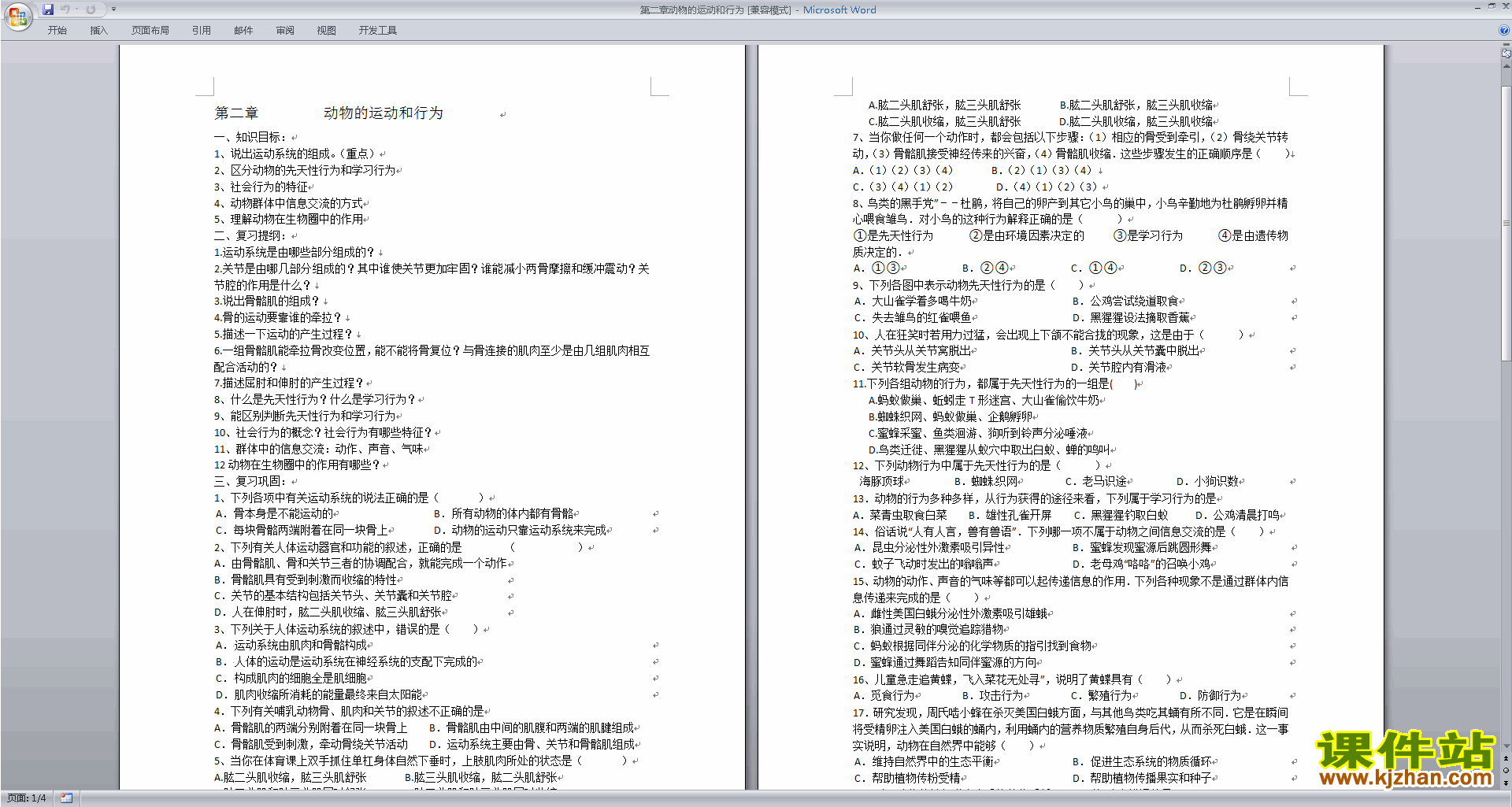The image size is (1512, 807).
Task: Click the answer choice B. (2)(1)(3)(4)
Action: pos(1042,170)
